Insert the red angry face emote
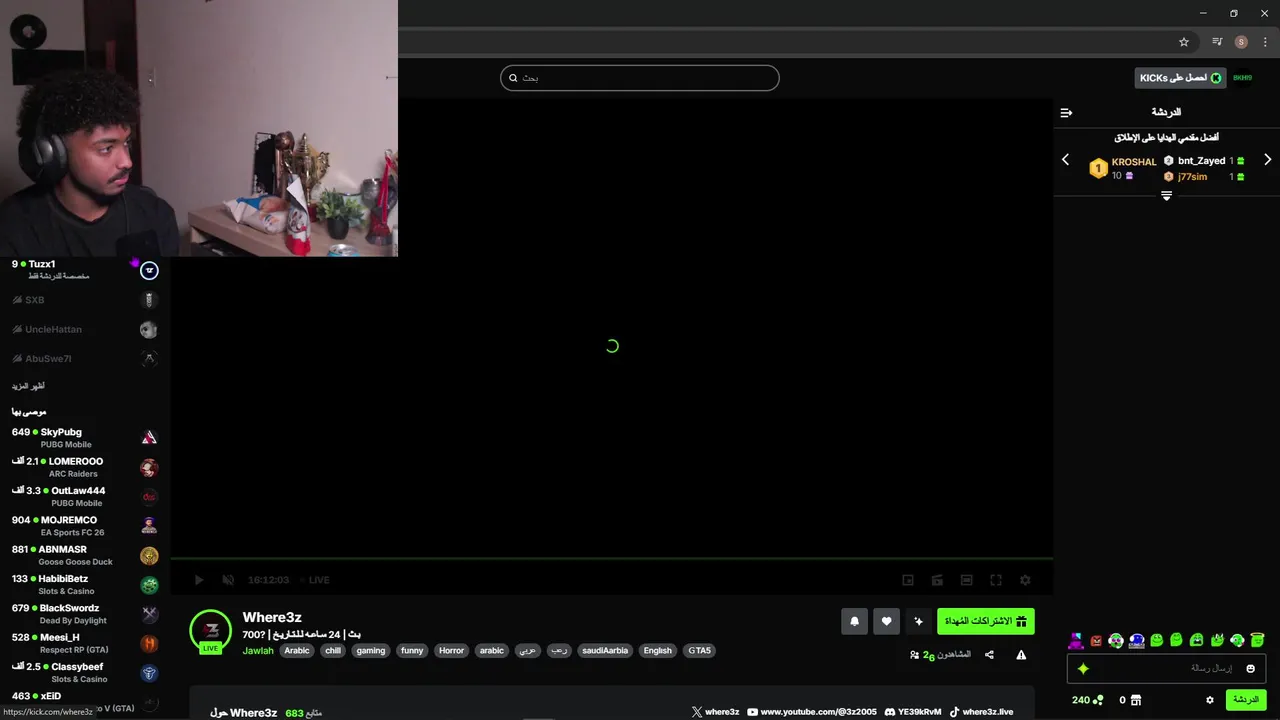Viewport: 1280px width, 720px height. point(1096,640)
